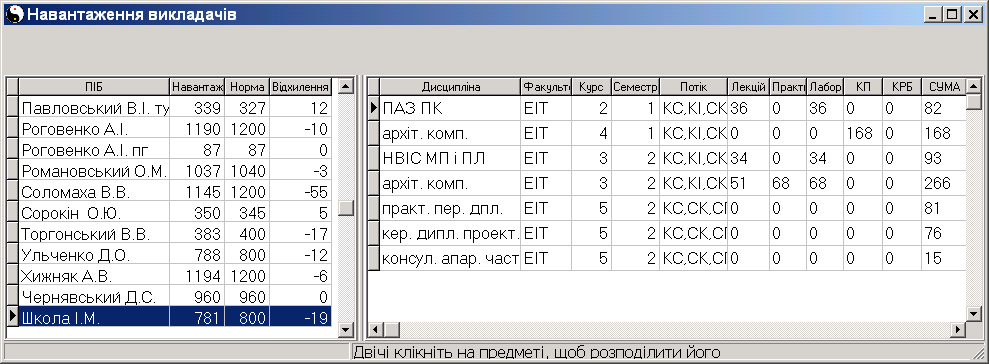Click the Відхилення column header
Viewport: 989px width, 364px height.
pyautogui.click(x=300, y=86)
